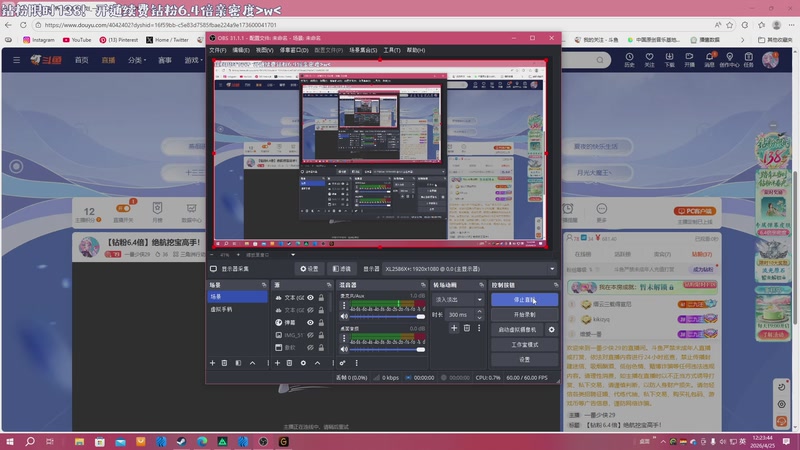The image size is (800, 450).
Task: Mute the 桌面音频 mixer channel
Action: point(344,349)
